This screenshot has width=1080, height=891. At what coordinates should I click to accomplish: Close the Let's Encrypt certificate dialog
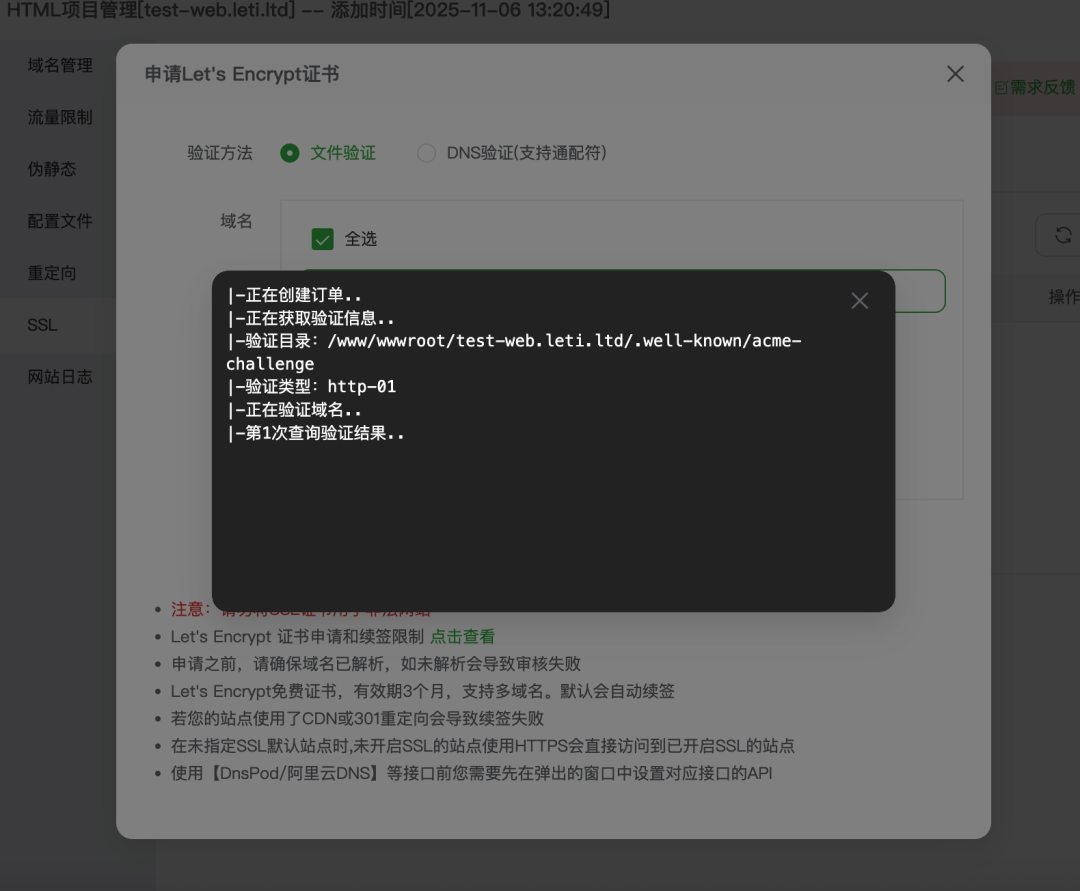[955, 74]
